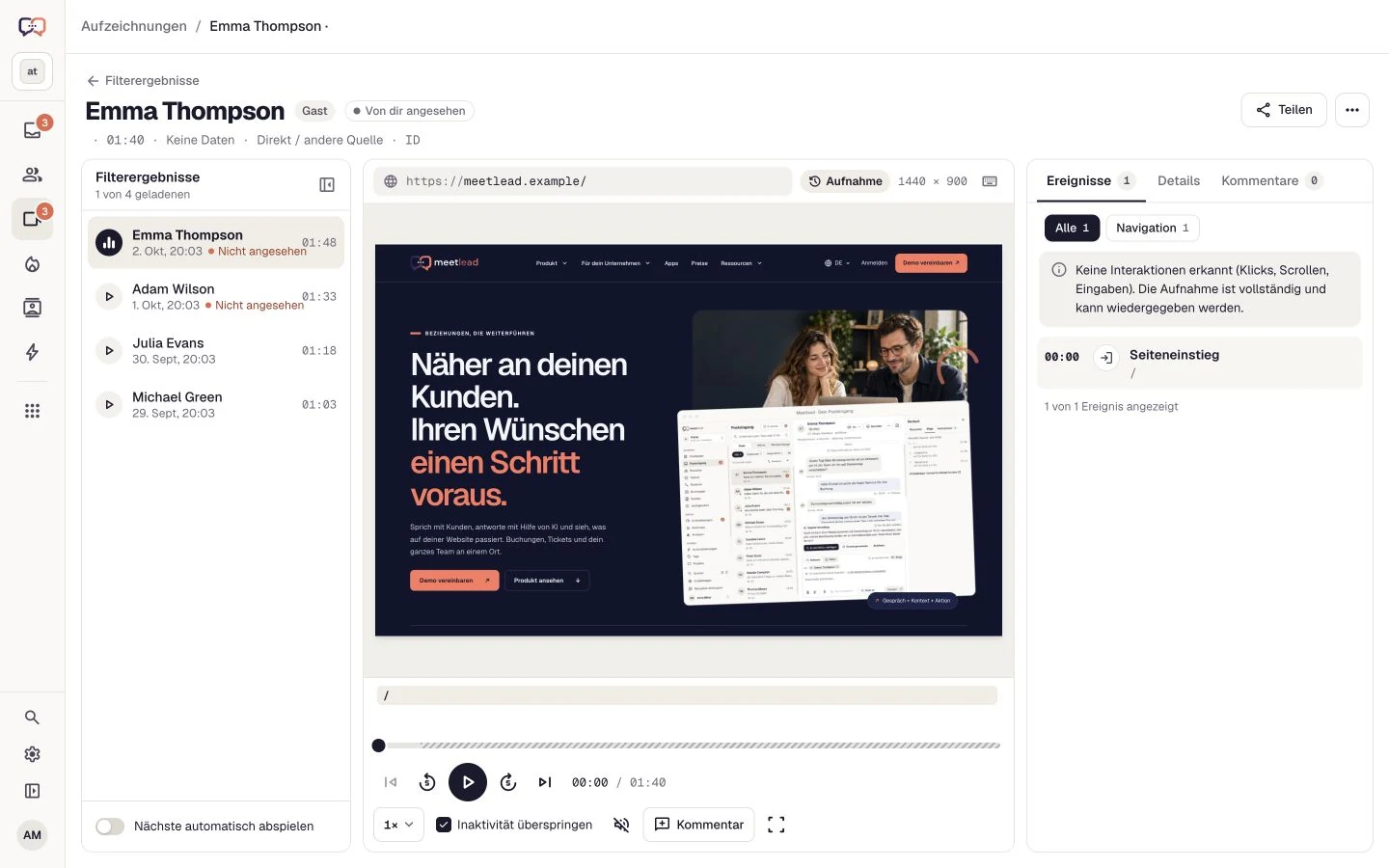Open the more options ellipsis button
The height and width of the screenshot is (868, 1389).
(x=1352, y=110)
